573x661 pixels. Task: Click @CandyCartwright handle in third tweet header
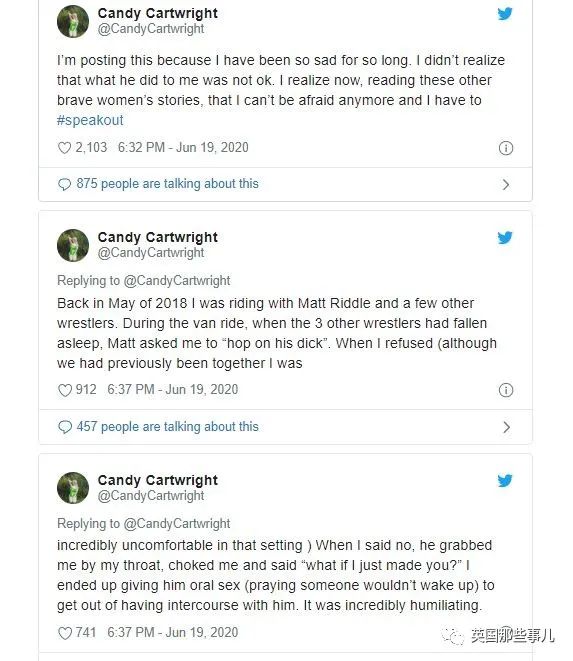[x=151, y=495]
